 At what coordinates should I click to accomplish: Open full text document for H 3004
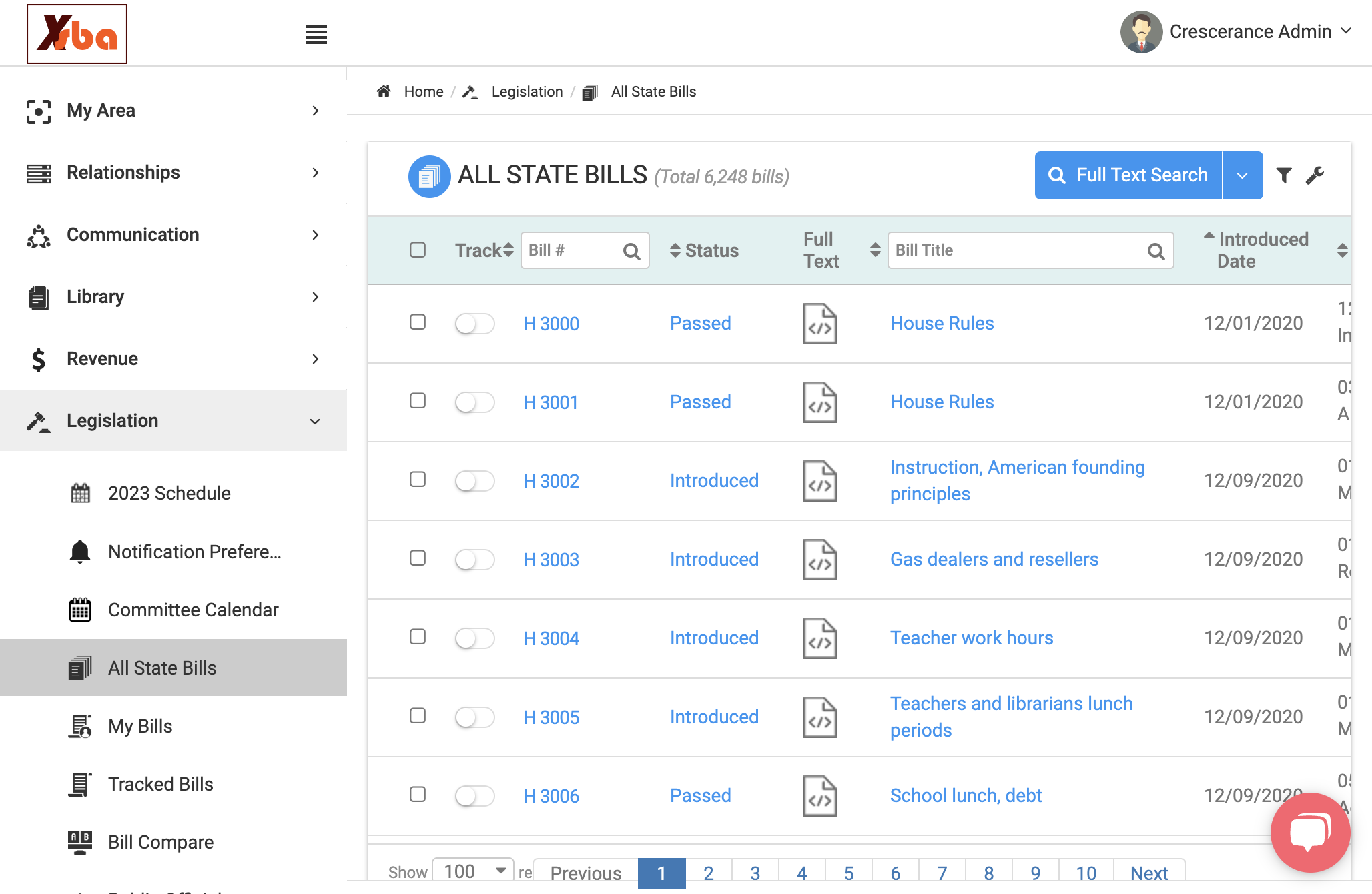tap(819, 638)
